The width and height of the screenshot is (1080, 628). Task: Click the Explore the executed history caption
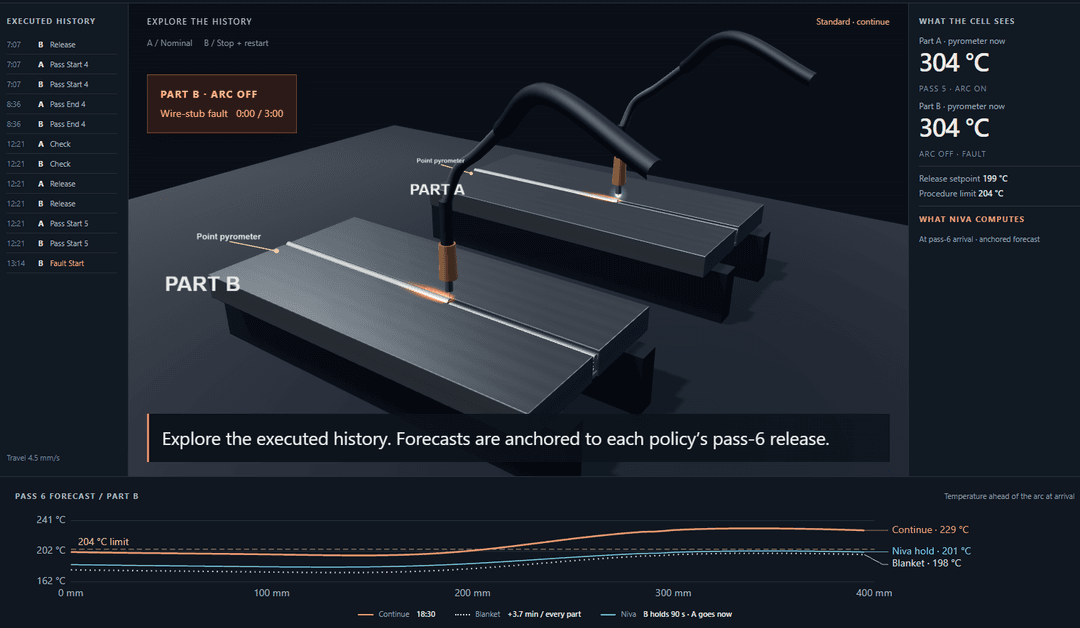pos(518,439)
